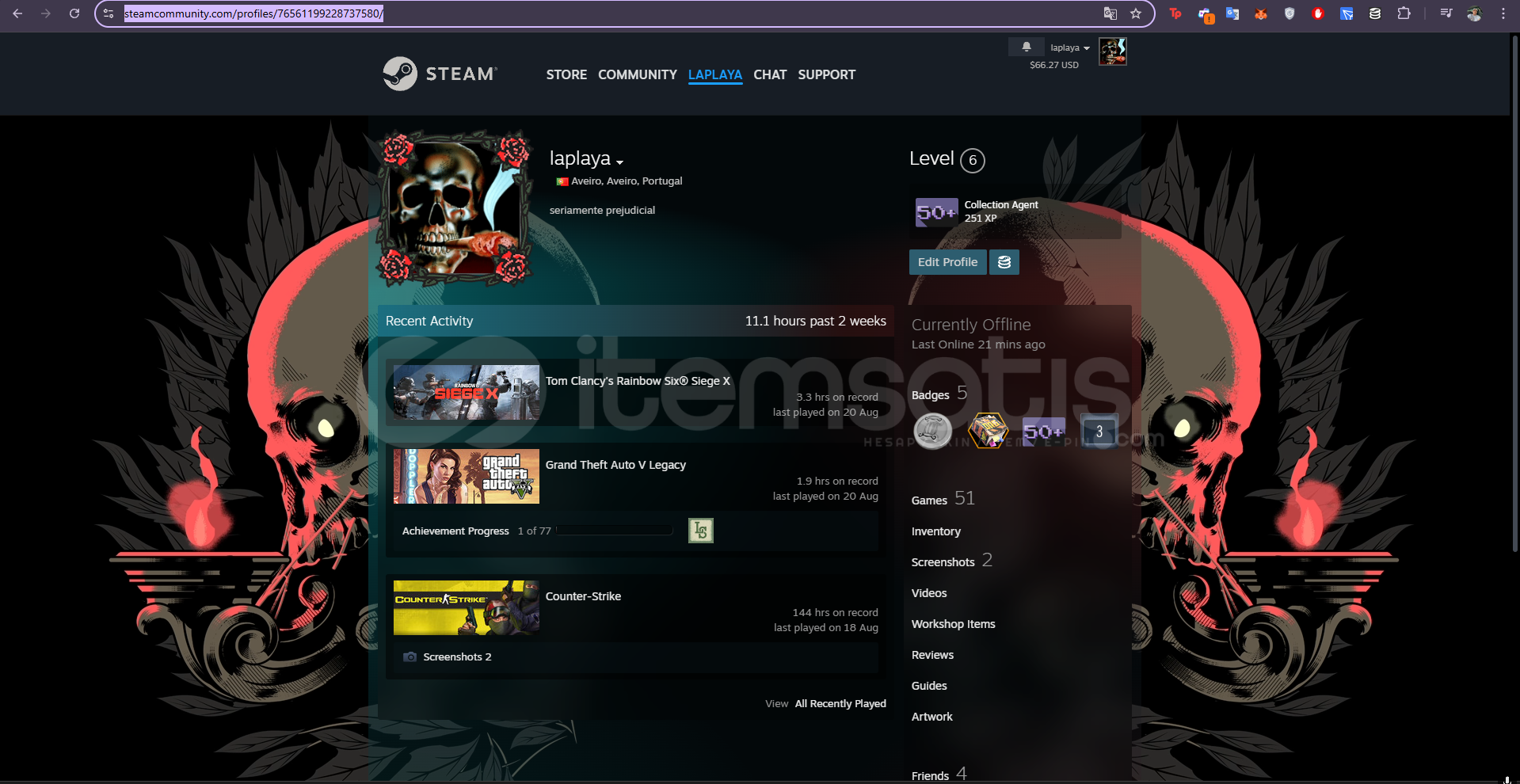
Task: Open Tom Clancy's Rainbow Six Siege X title
Action: point(638,381)
